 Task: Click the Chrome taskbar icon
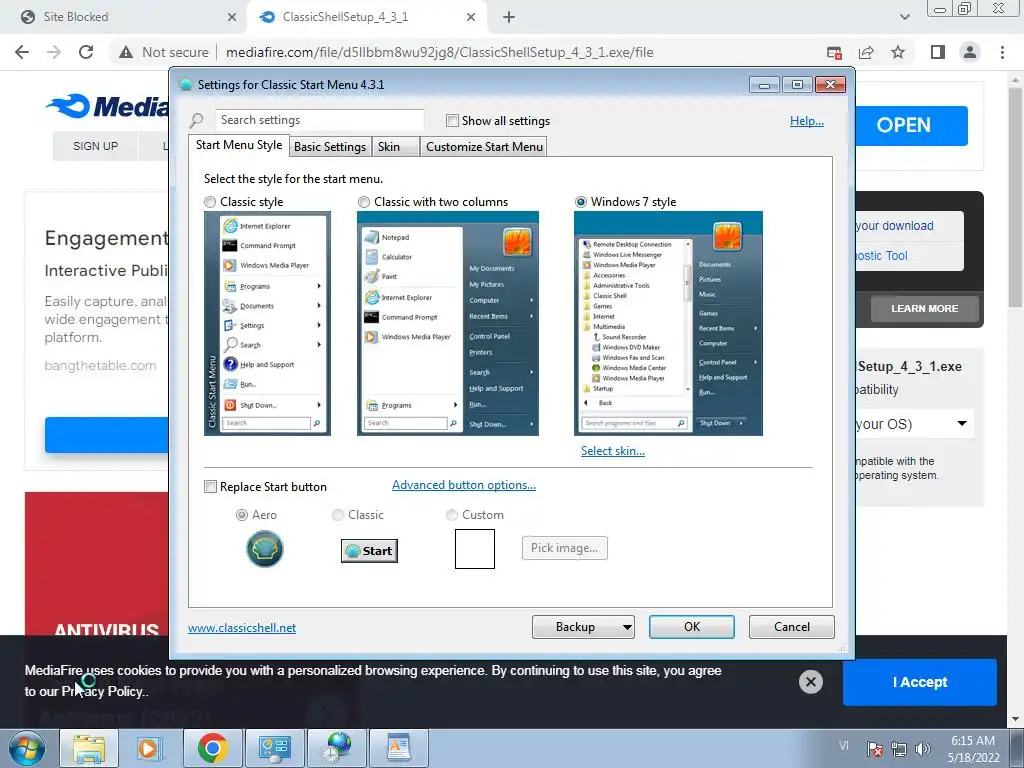pyautogui.click(x=212, y=748)
